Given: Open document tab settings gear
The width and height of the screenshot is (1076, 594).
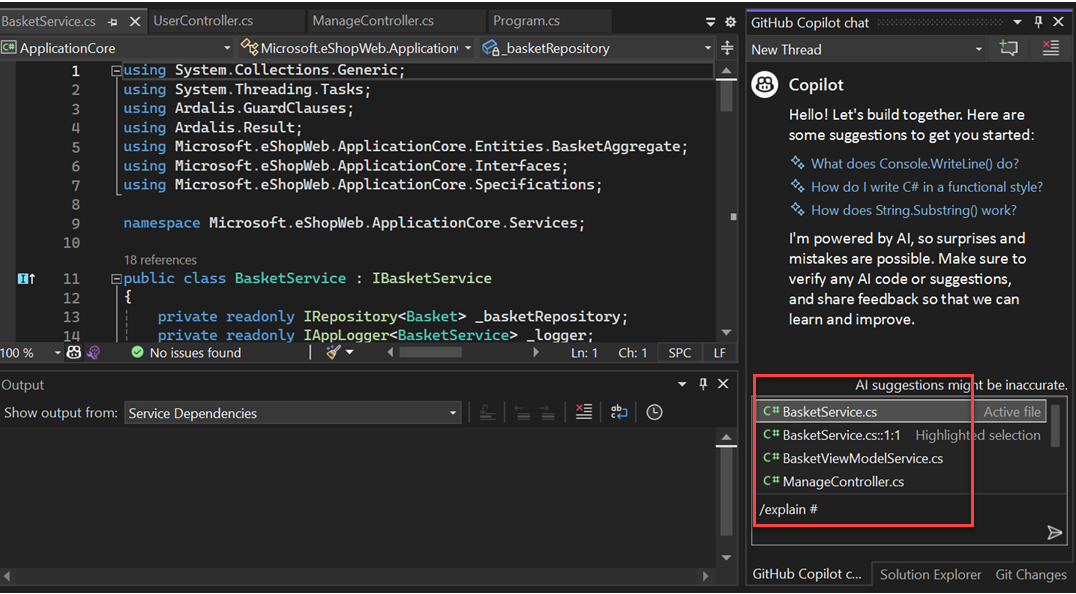Looking at the screenshot, I should pyautogui.click(x=730, y=23).
